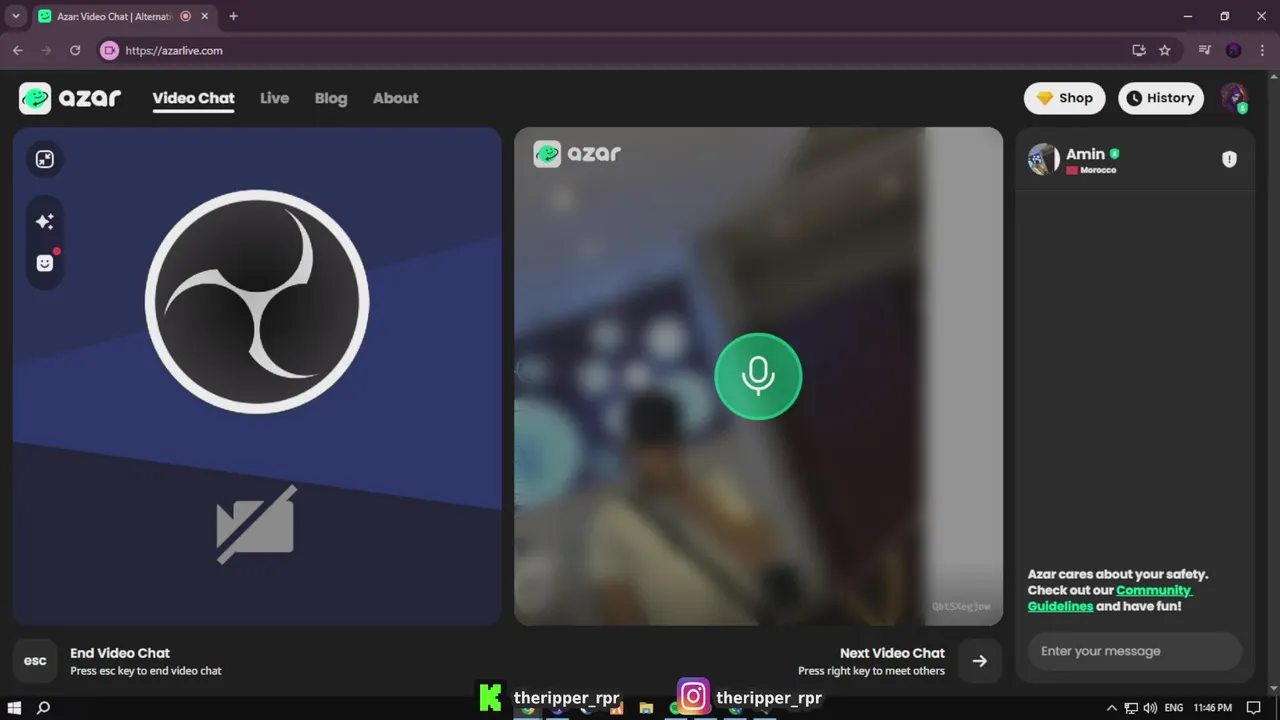Click the ENG language indicator
The image size is (1280, 720).
pyautogui.click(x=1174, y=707)
